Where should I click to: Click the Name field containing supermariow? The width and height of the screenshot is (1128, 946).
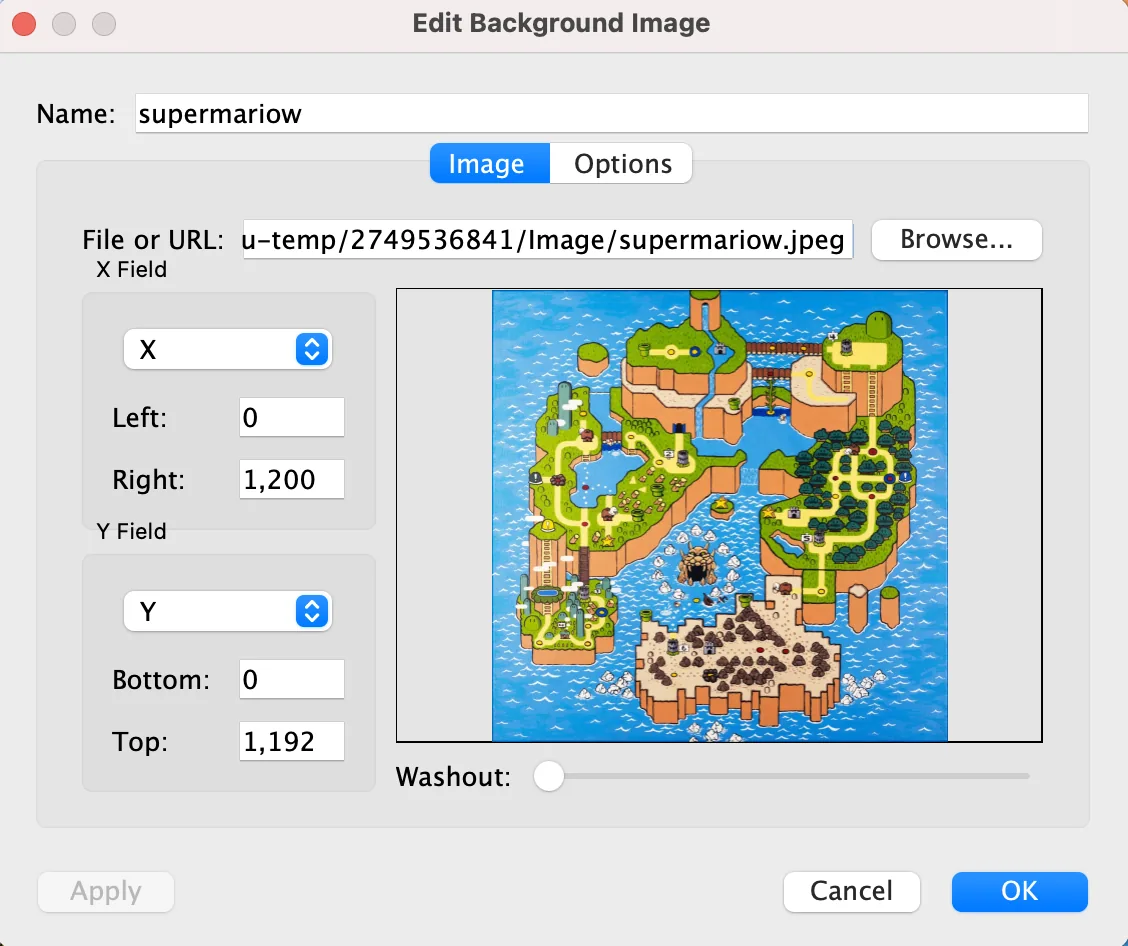(611, 113)
